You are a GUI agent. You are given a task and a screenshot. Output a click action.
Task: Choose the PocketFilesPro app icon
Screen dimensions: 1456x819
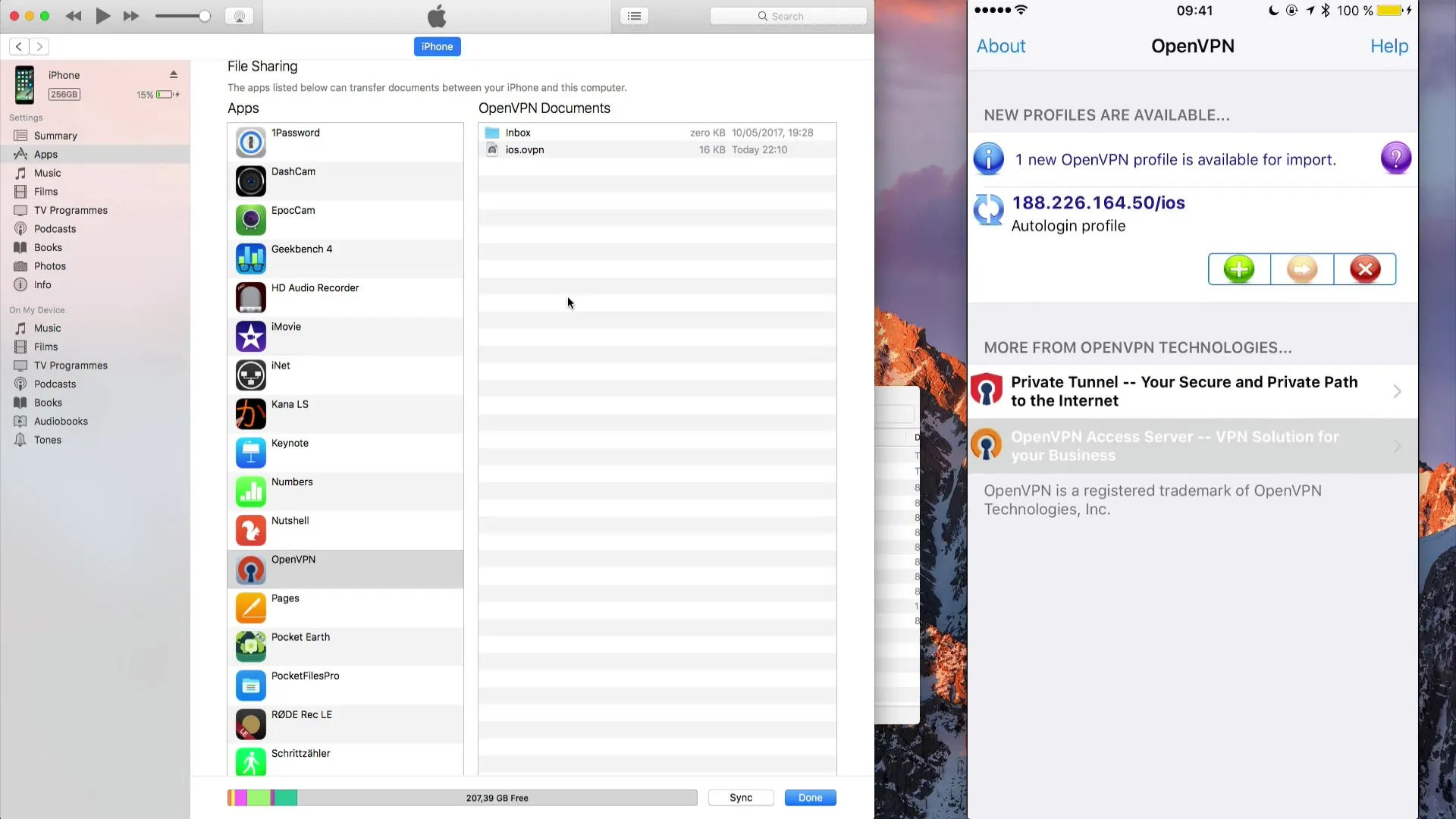[250, 686]
